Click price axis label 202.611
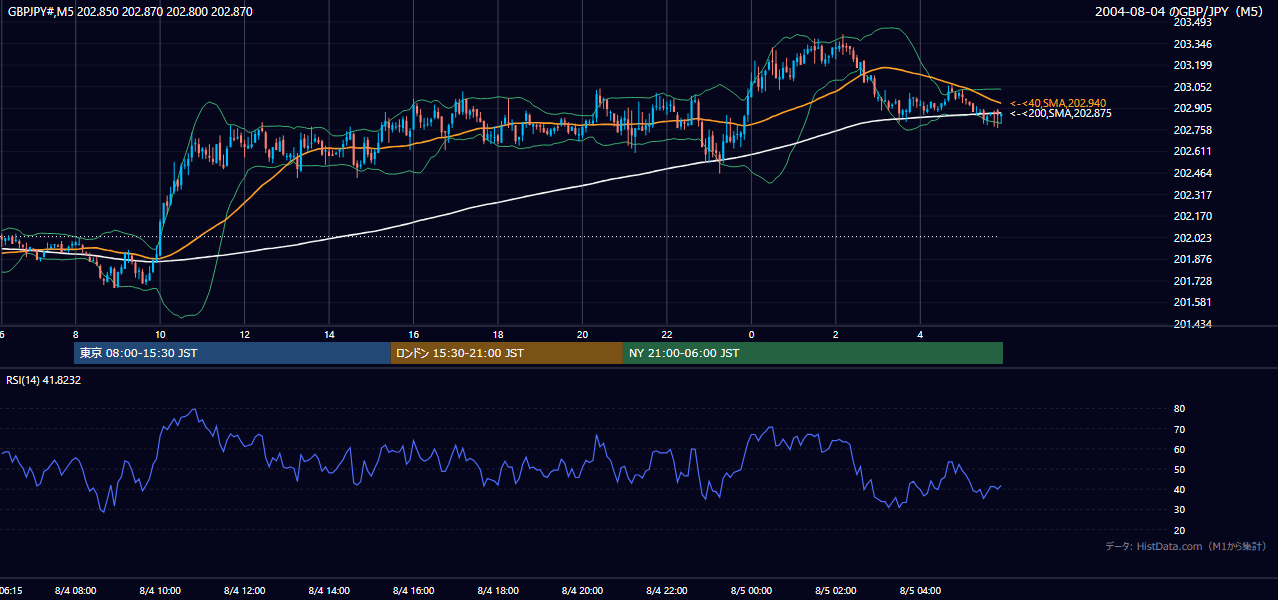The image size is (1278, 600). [1193, 151]
